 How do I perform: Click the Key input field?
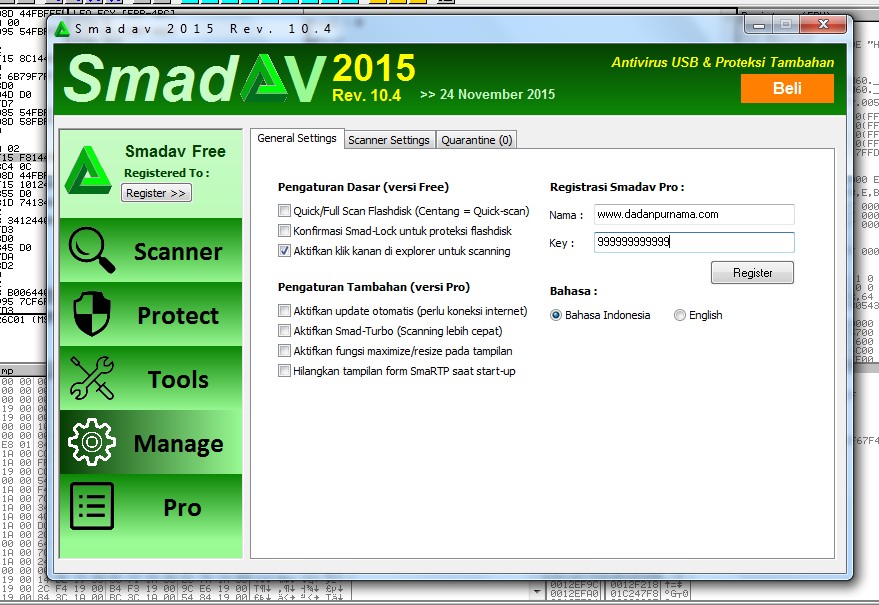pyautogui.click(x=694, y=242)
